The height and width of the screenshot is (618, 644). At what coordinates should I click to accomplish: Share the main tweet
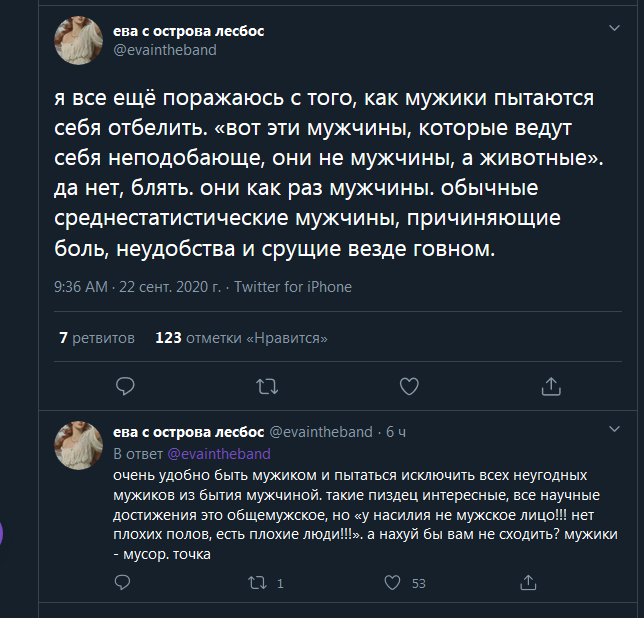550,385
